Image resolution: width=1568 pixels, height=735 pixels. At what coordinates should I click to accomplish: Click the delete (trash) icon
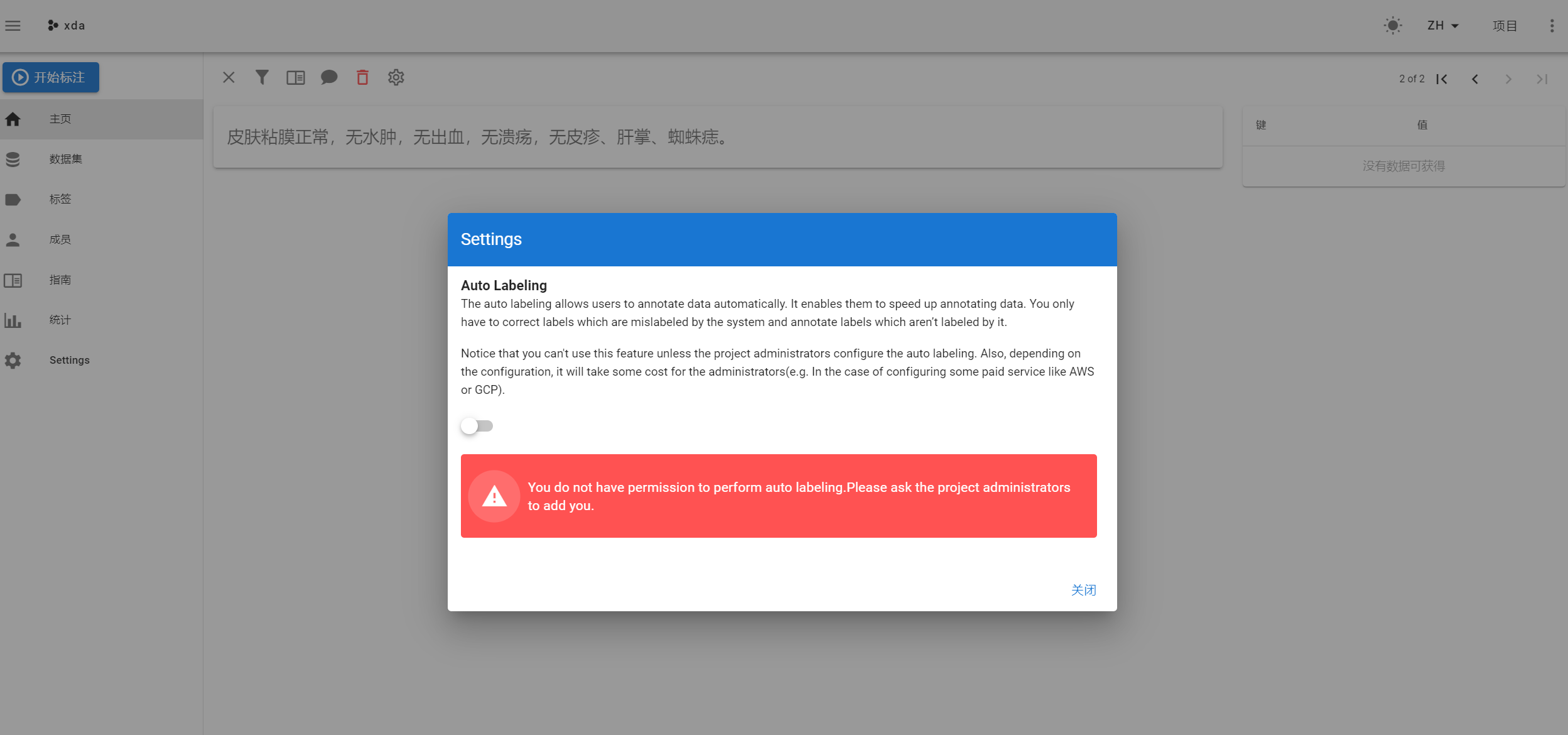[x=362, y=77]
